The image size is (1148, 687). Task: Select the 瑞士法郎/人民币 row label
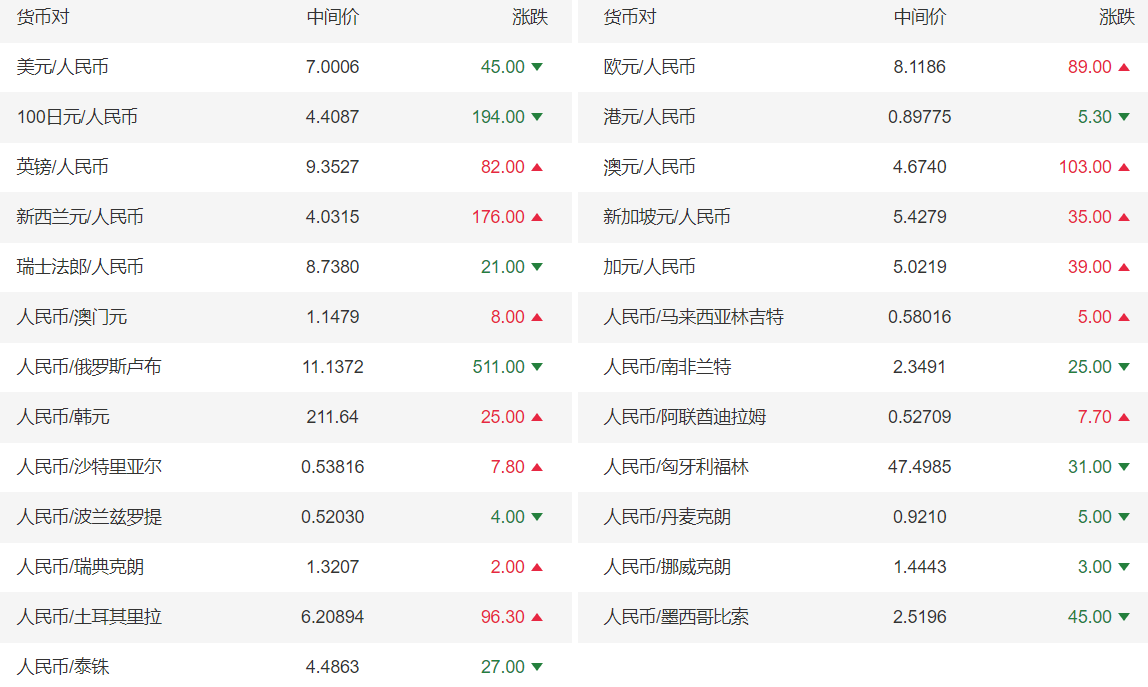point(80,267)
